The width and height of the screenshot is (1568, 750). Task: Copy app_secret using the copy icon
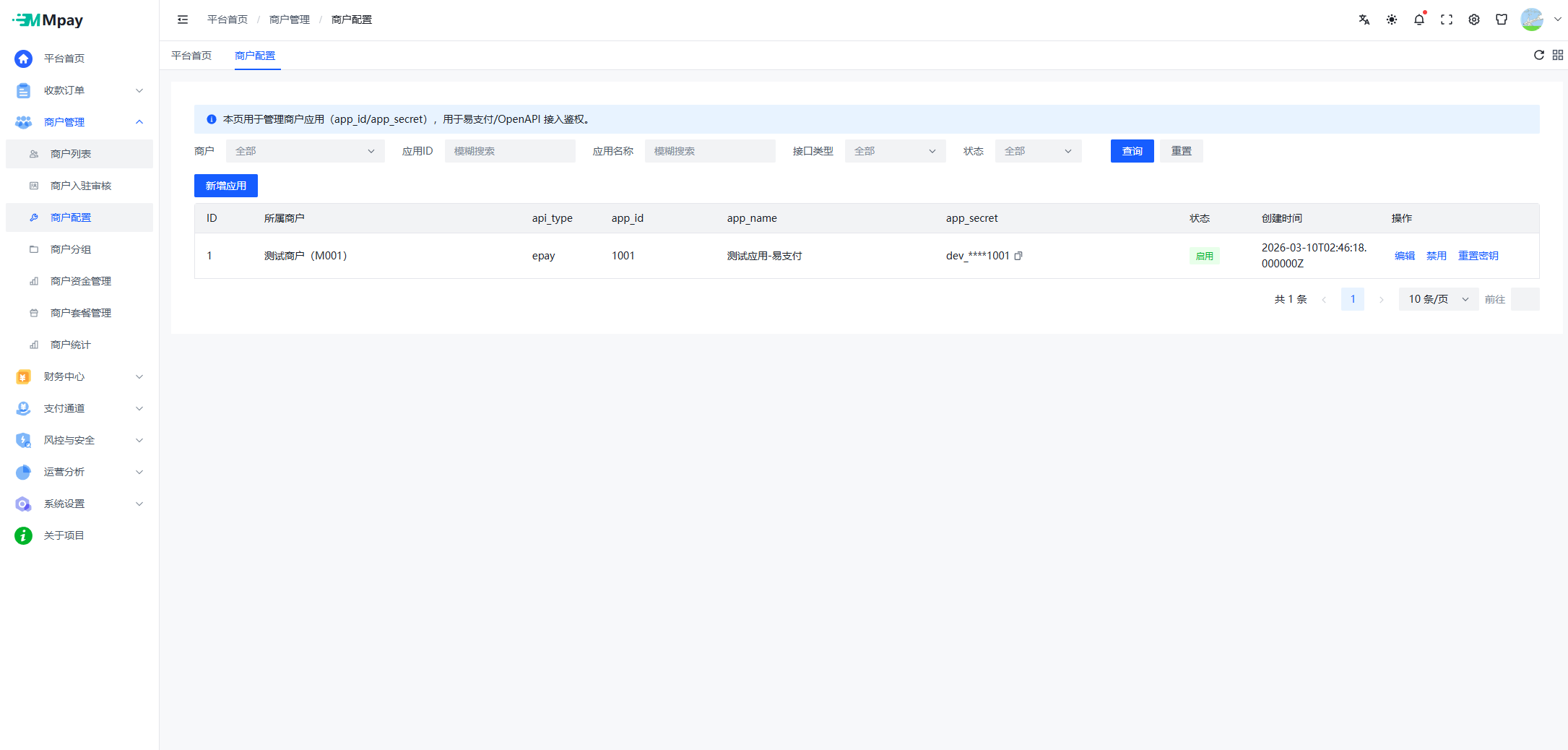[1018, 256]
